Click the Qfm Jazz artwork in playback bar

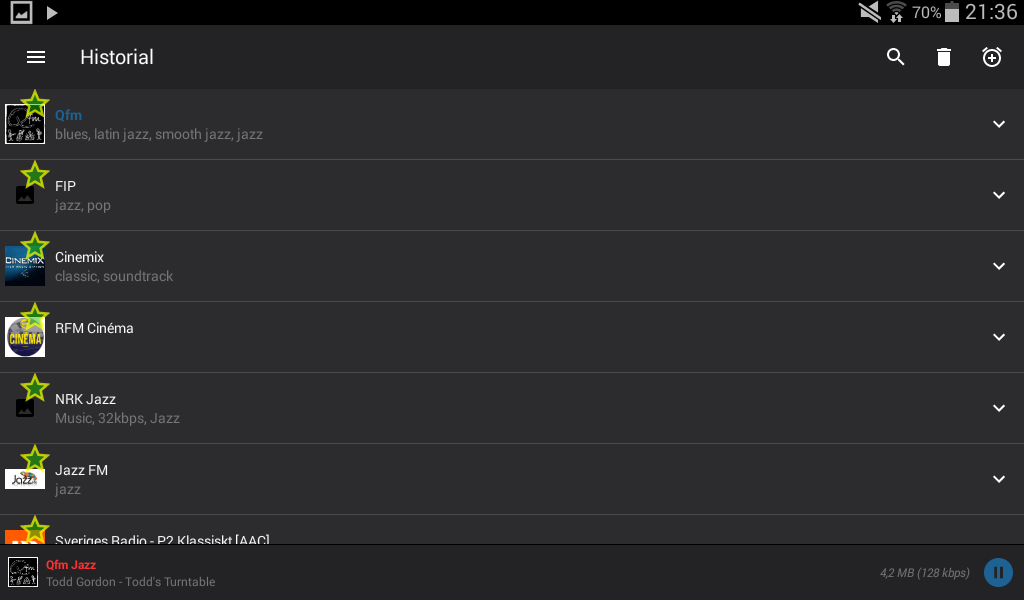click(x=20, y=572)
